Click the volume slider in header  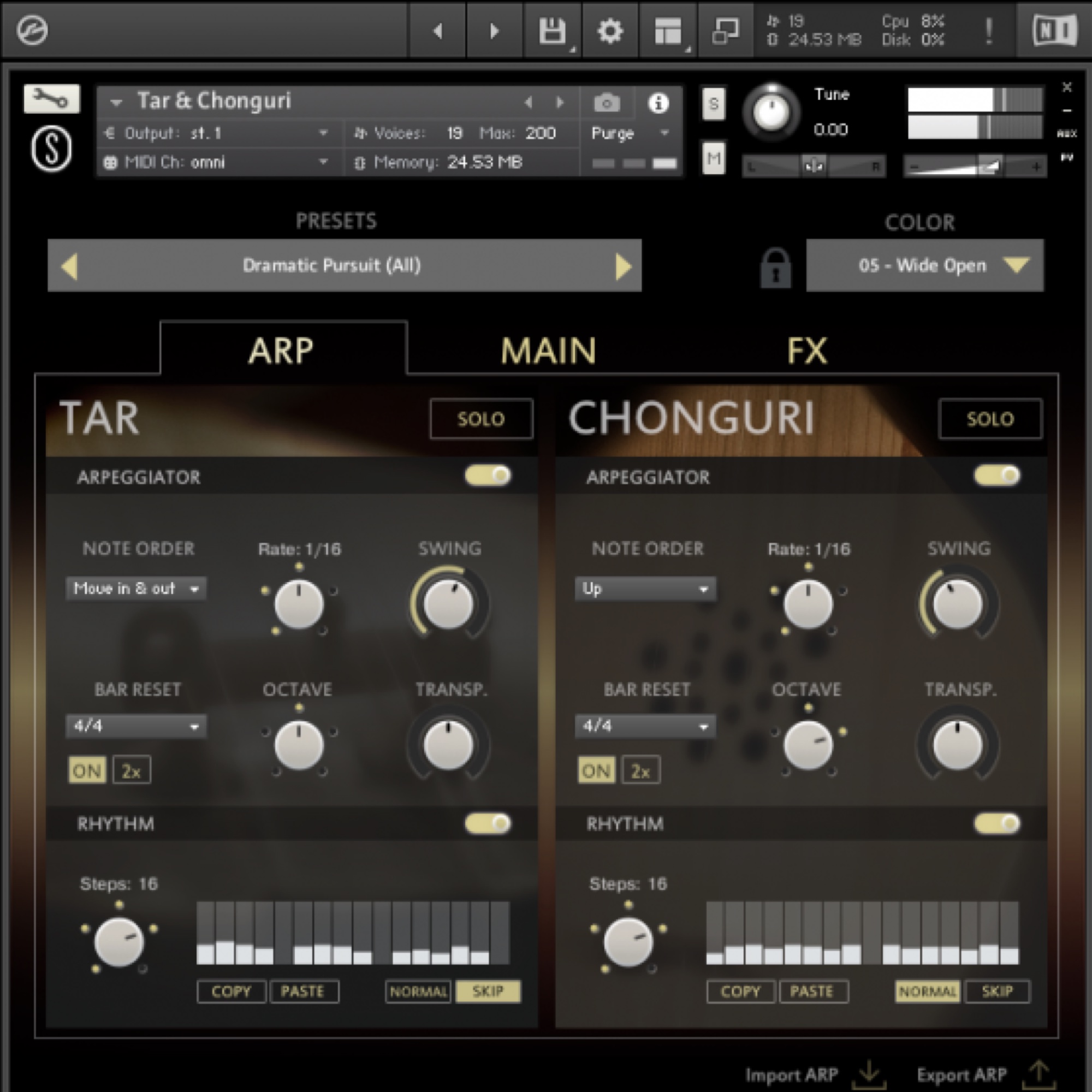[975, 166]
